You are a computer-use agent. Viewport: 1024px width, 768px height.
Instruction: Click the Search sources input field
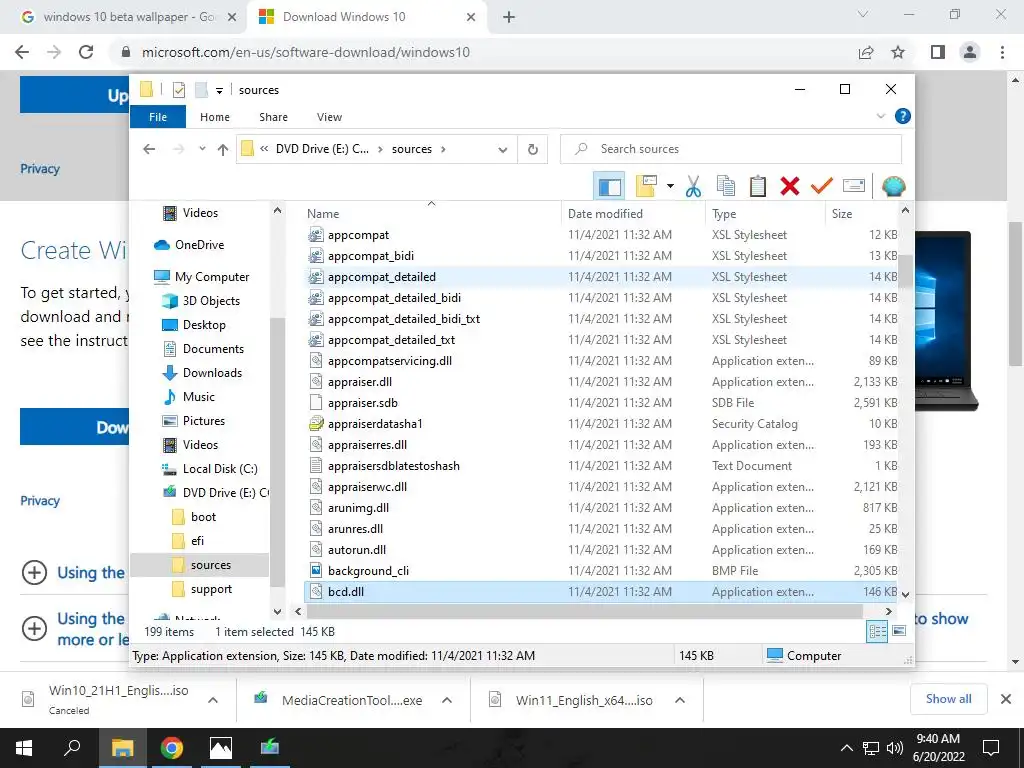pos(731,149)
